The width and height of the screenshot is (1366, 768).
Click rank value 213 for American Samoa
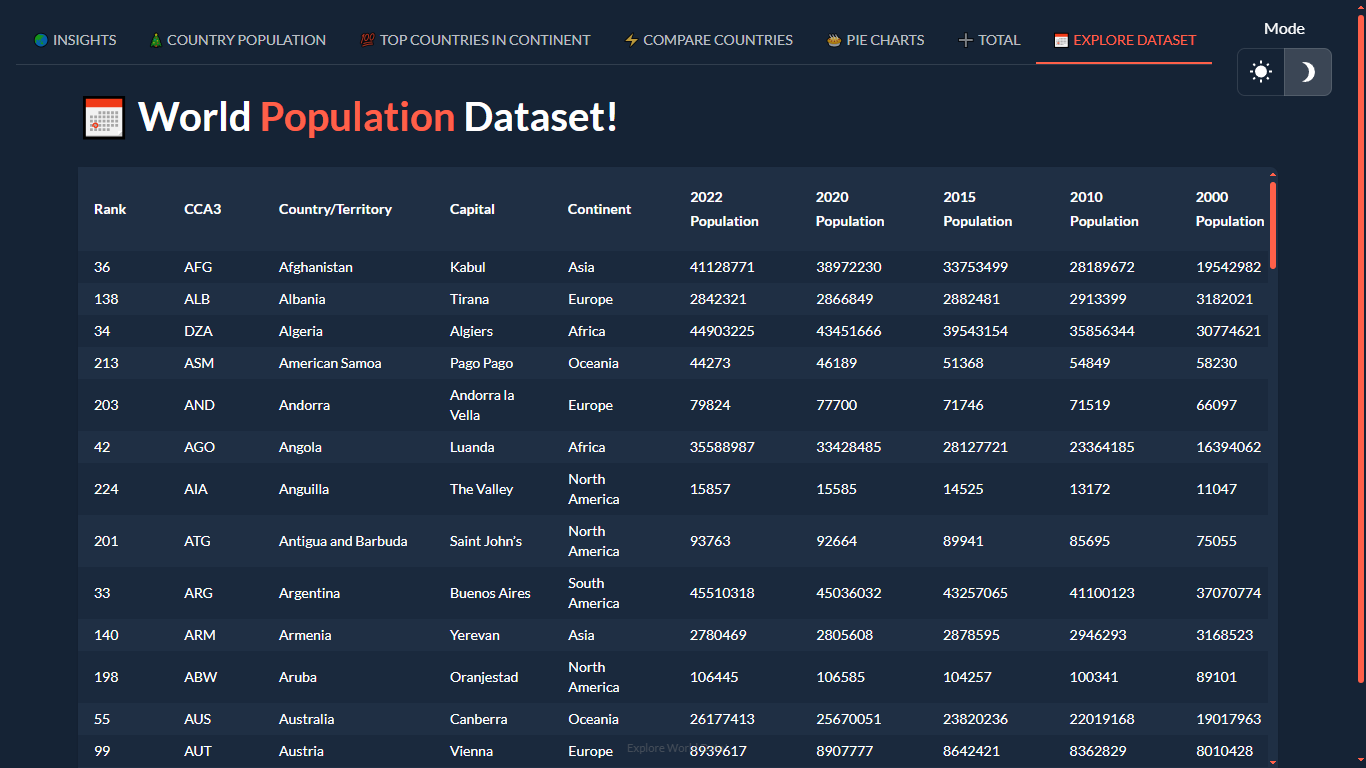[x=106, y=363]
